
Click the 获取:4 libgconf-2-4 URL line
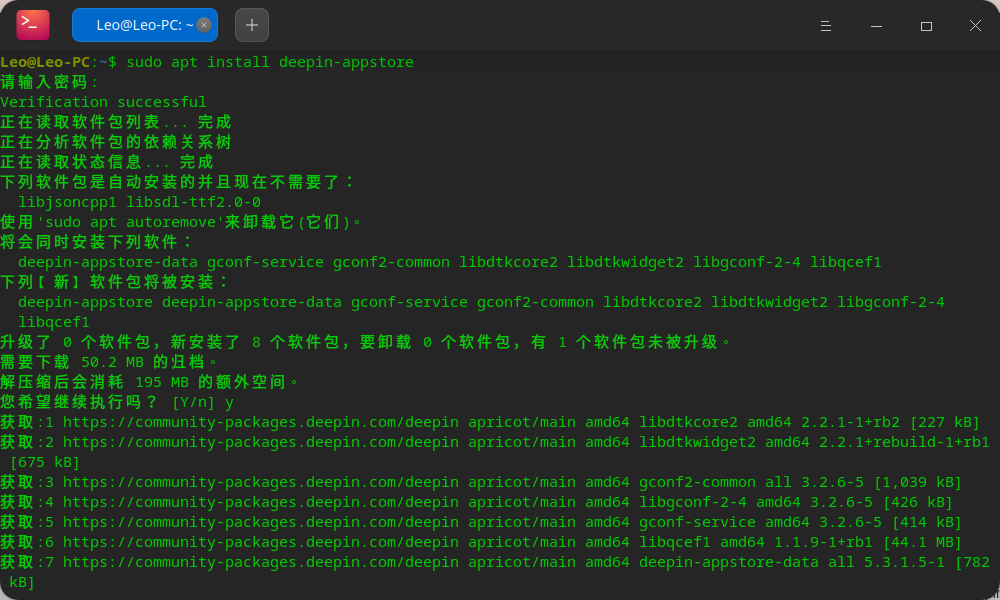click(476, 502)
